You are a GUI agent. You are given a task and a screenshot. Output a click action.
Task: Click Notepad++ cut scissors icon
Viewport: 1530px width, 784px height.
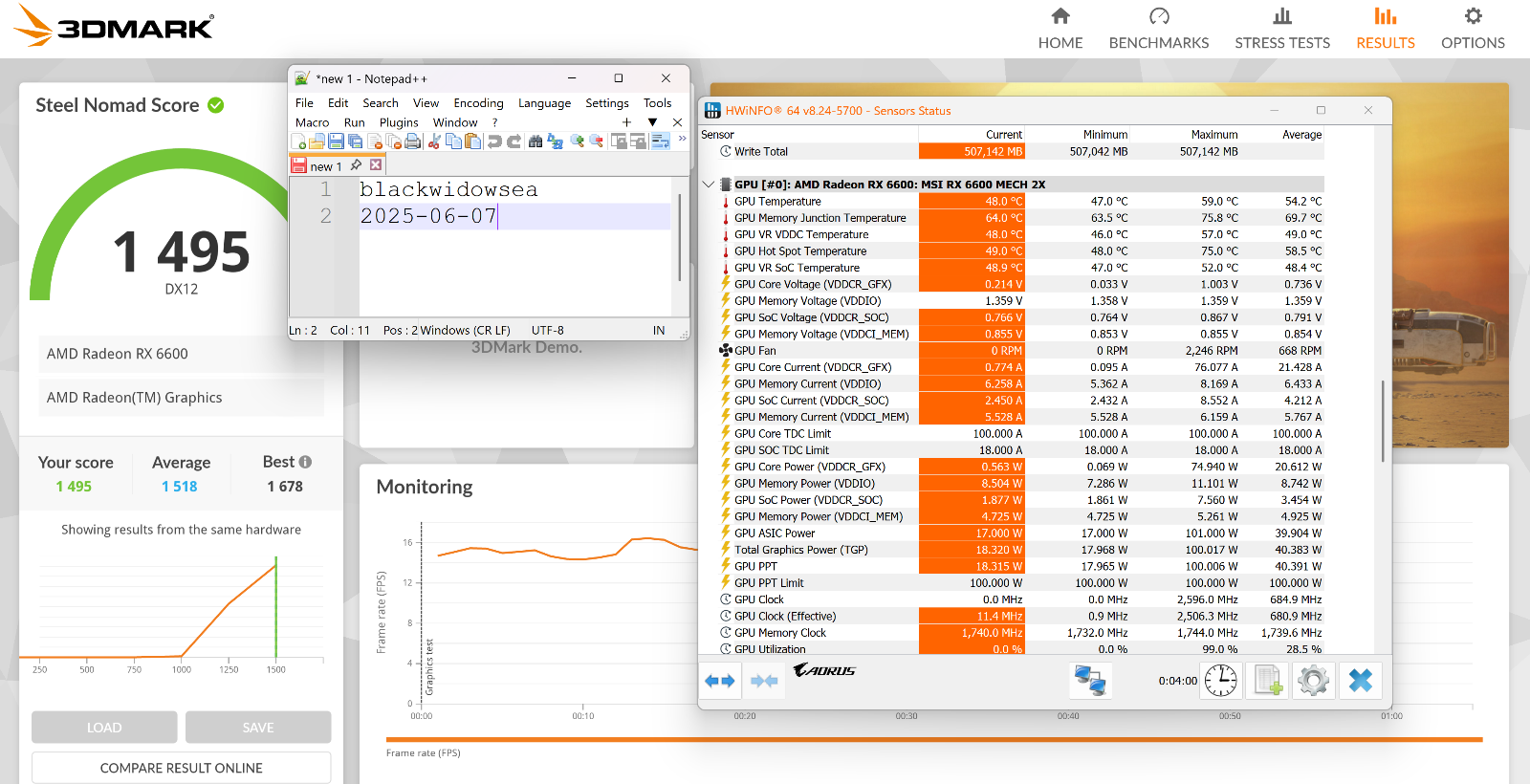(434, 141)
